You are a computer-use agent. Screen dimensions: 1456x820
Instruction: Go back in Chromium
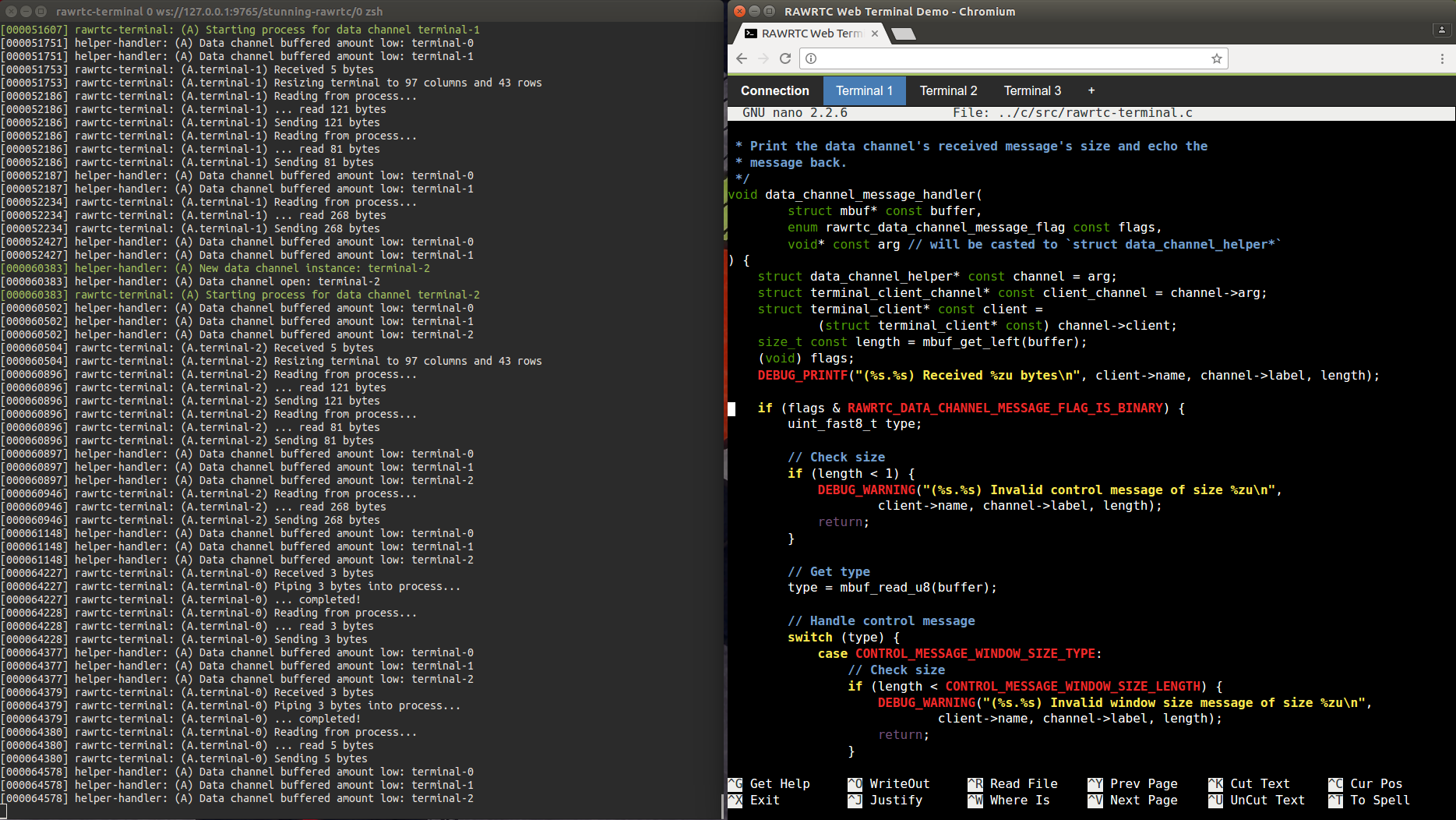[742, 58]
